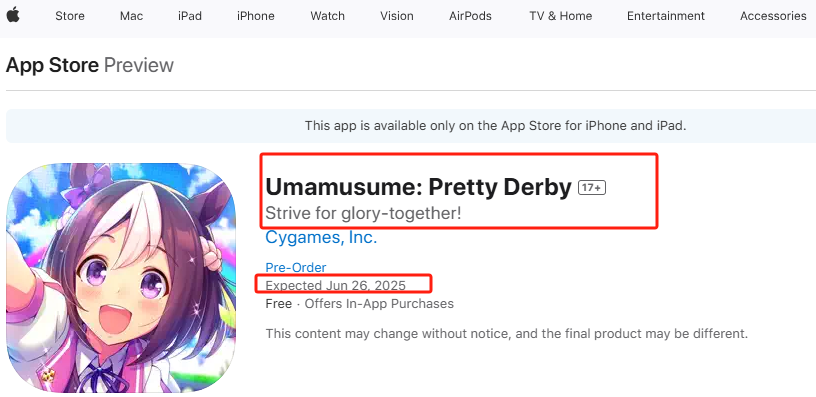Navigate to Vision section
The image size is (816, 397).
pos(397,16)
